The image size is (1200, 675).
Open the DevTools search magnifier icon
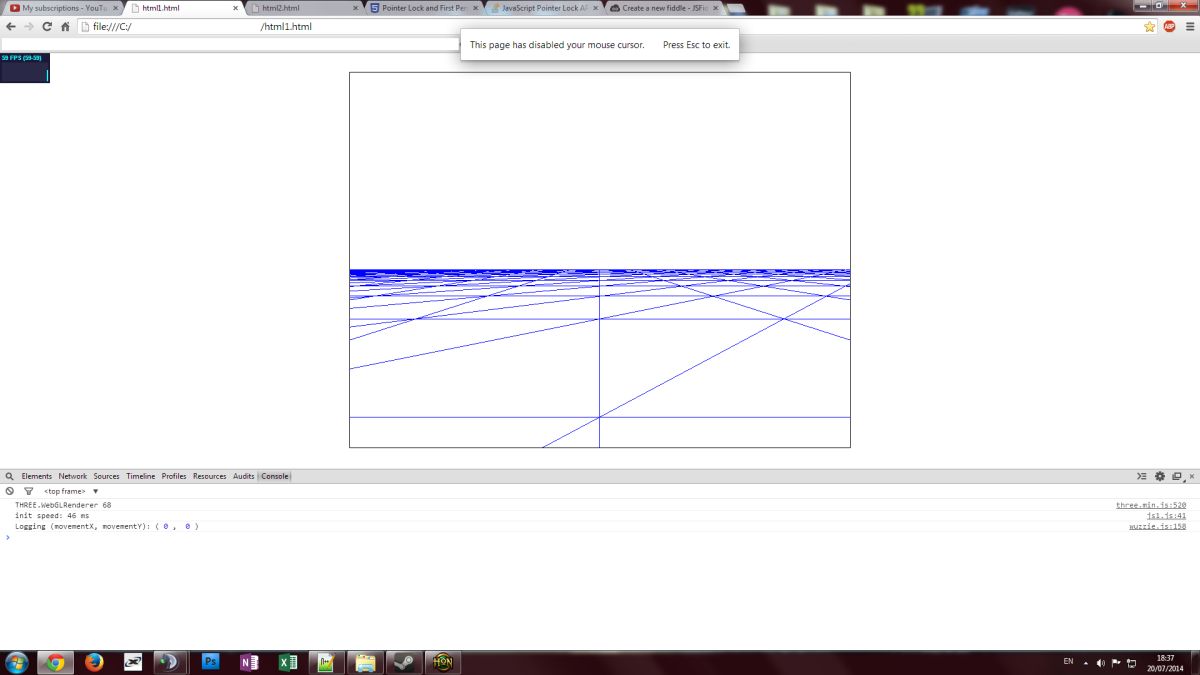9,476
